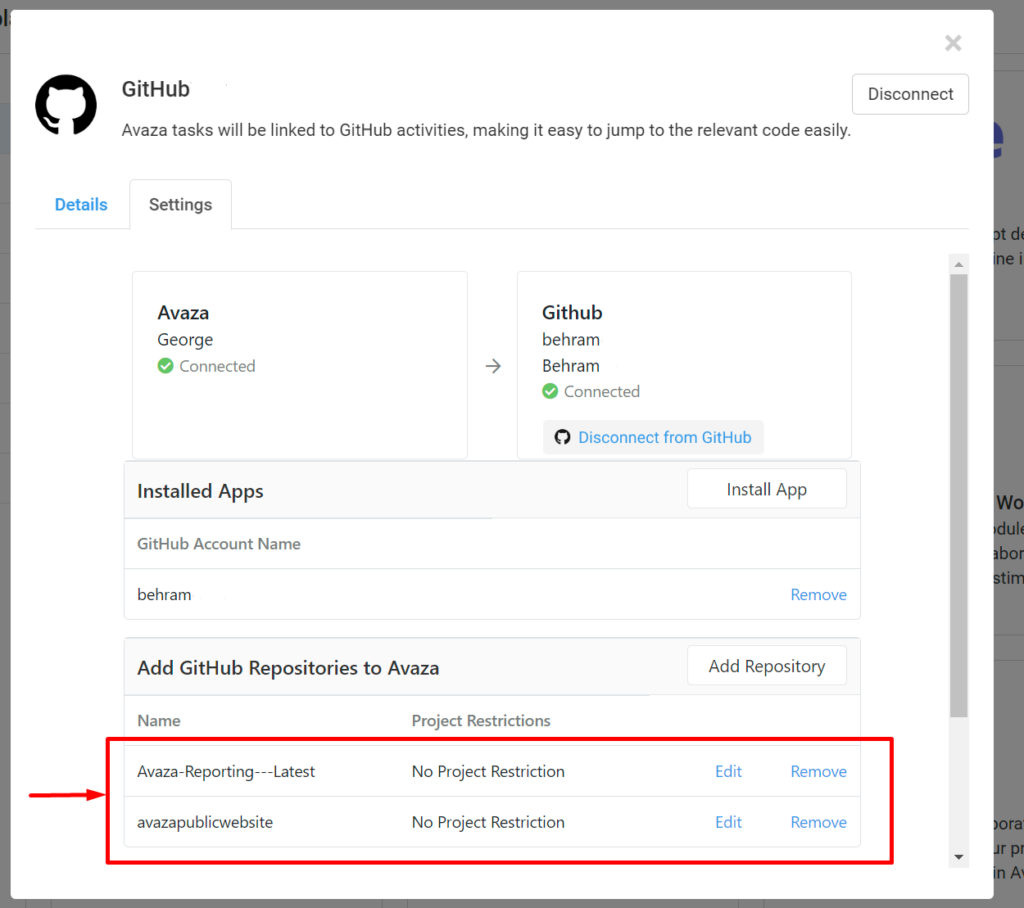Switch to the Details tab

click(81, 204)
